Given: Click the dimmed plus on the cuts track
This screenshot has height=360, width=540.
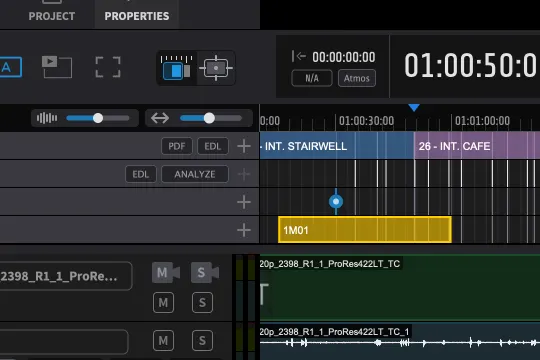Looking at the screenshot, I should pos(244,174).
